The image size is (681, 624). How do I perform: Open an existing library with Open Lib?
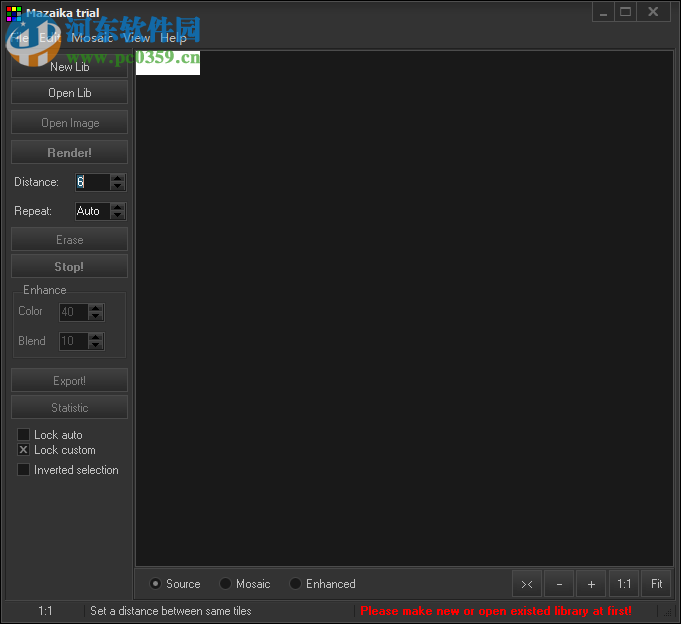[x=69, y=92]
